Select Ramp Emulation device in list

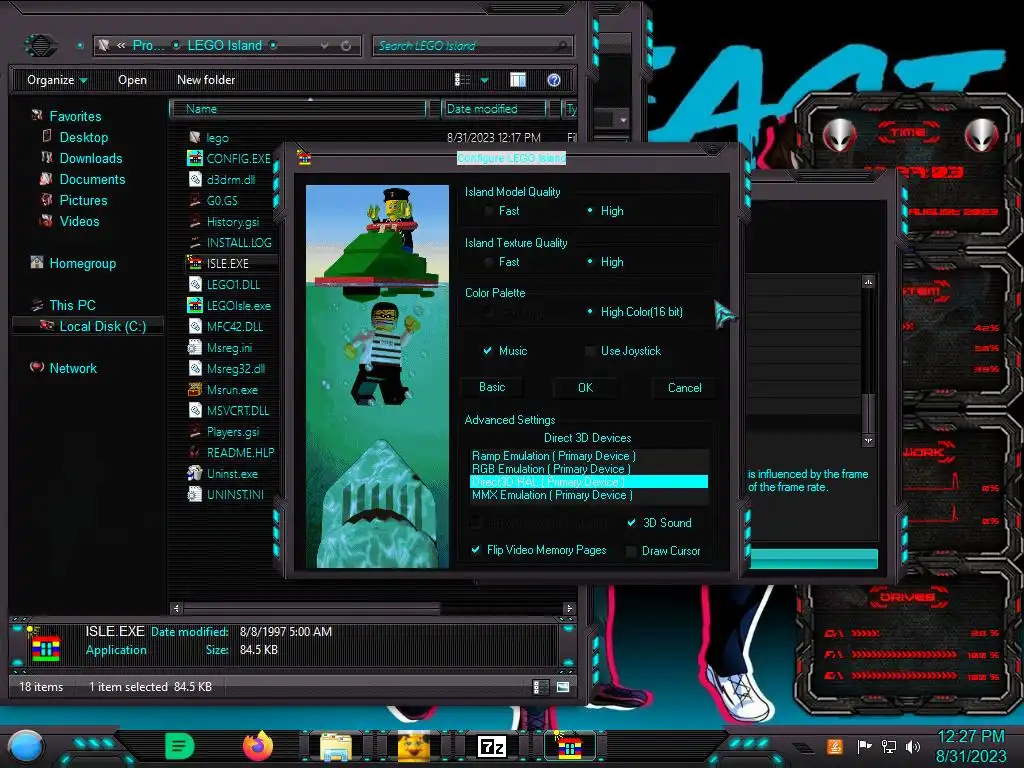click(x=589, y=456)
